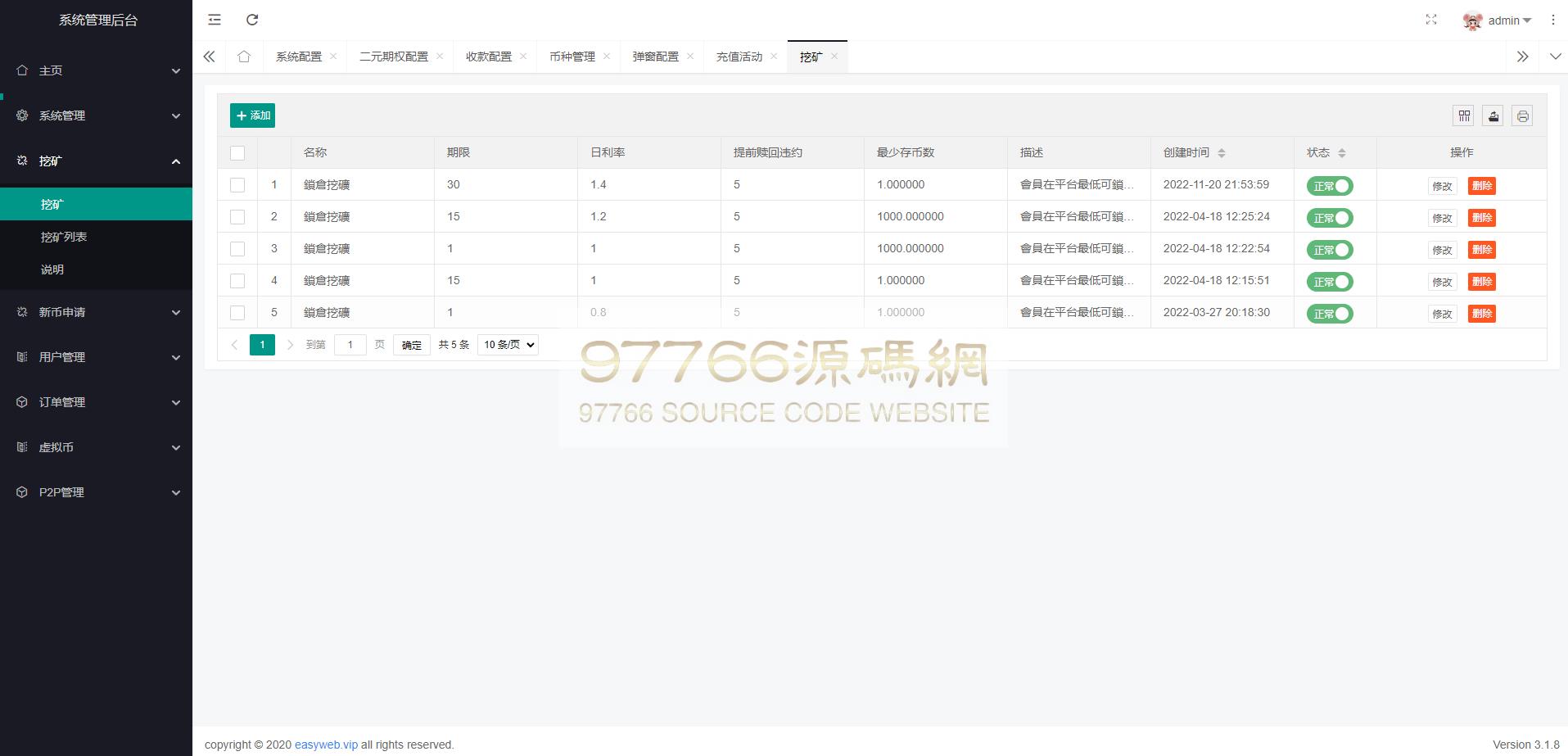Go to next page arrow
This screenshot has width=1568, height=756.
tap(290, 345)
